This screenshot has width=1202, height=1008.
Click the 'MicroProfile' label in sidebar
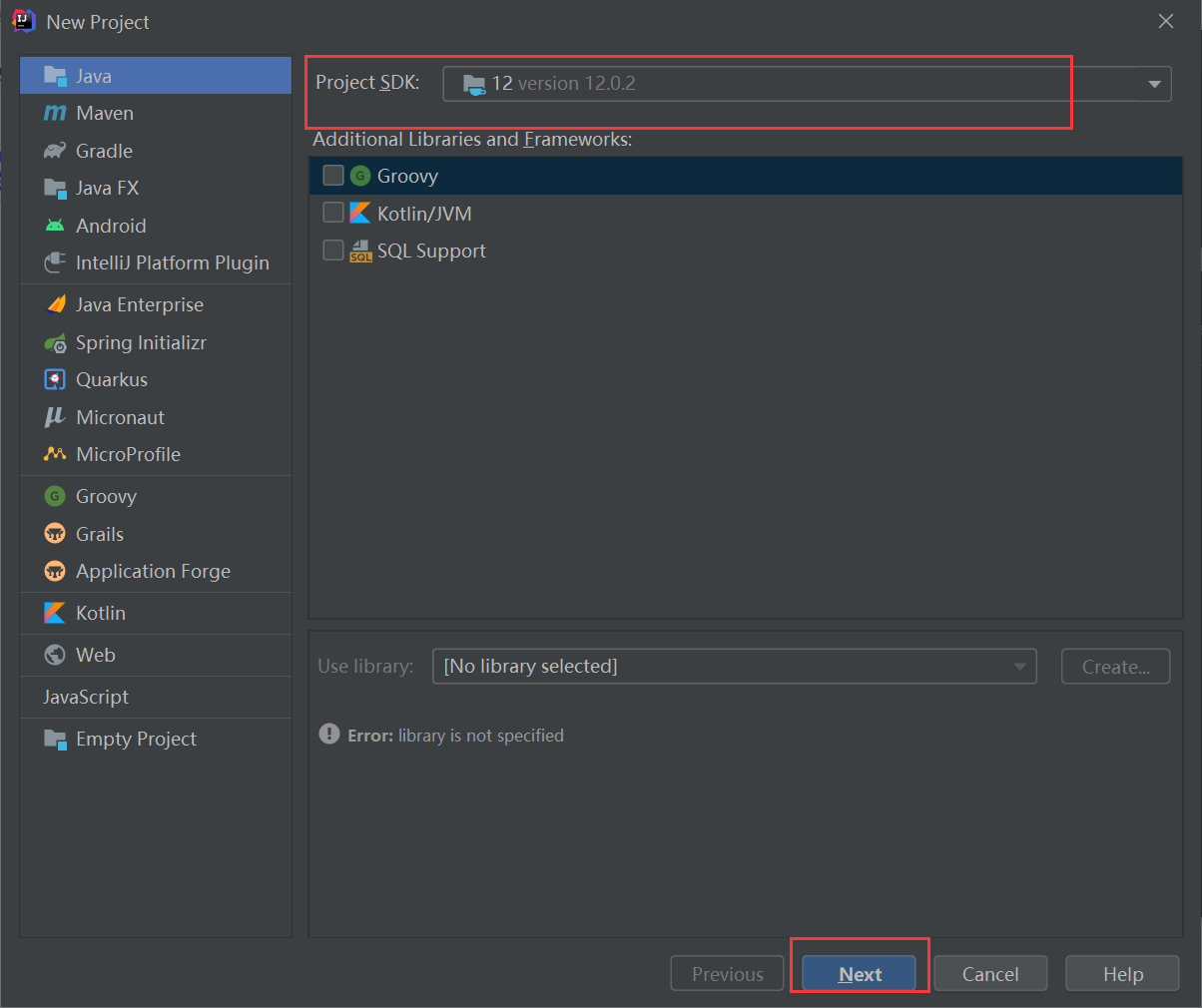point(128,454)
